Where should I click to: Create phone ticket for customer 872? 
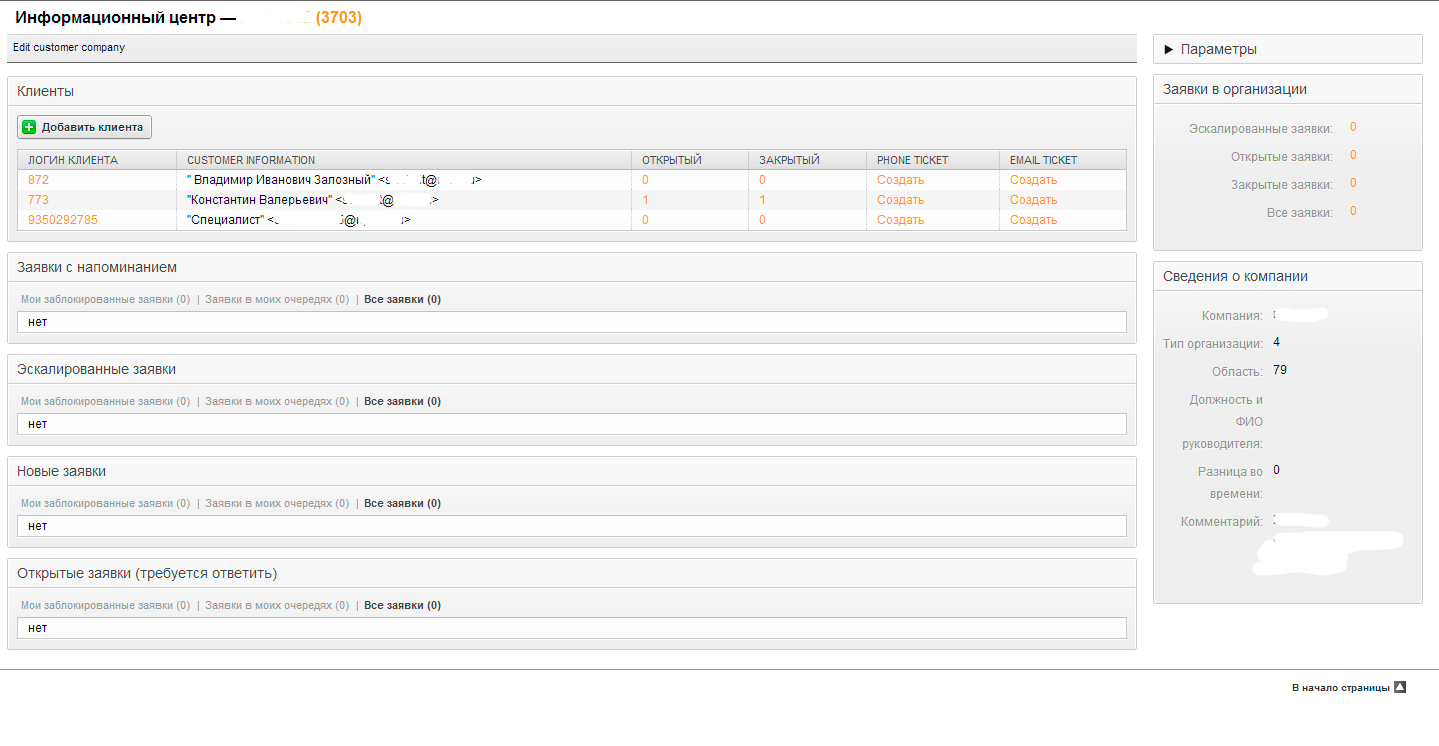[900, 180]
